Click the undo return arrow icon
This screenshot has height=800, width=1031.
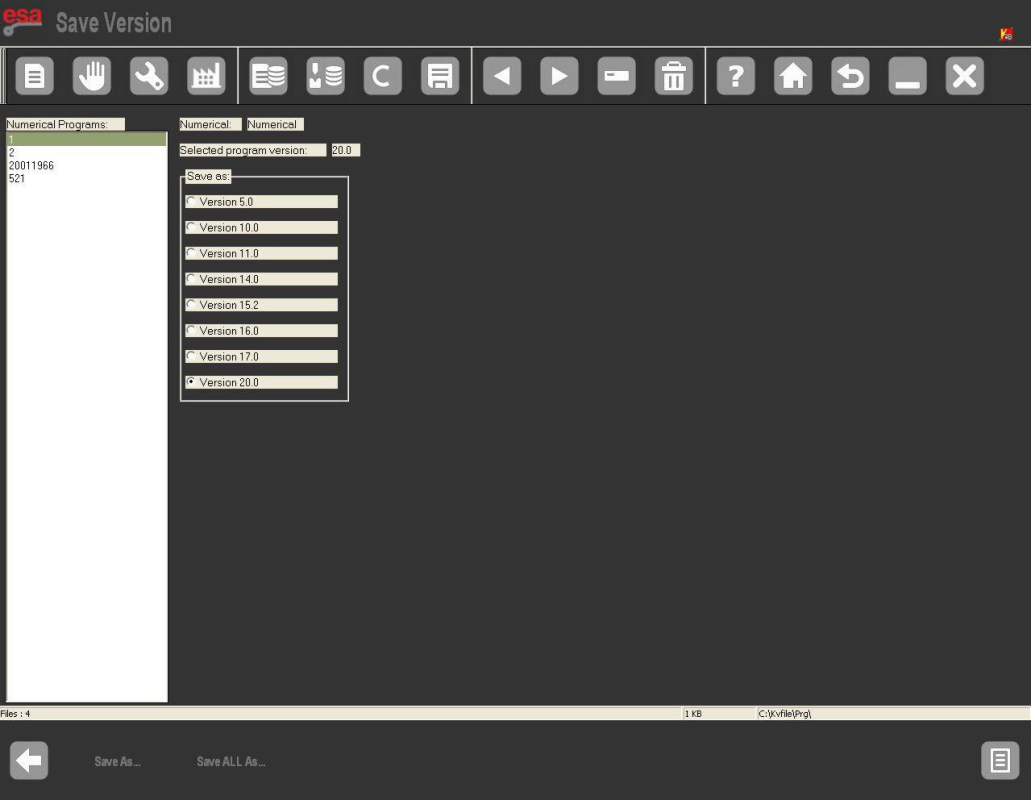click(x=850, y=77)
